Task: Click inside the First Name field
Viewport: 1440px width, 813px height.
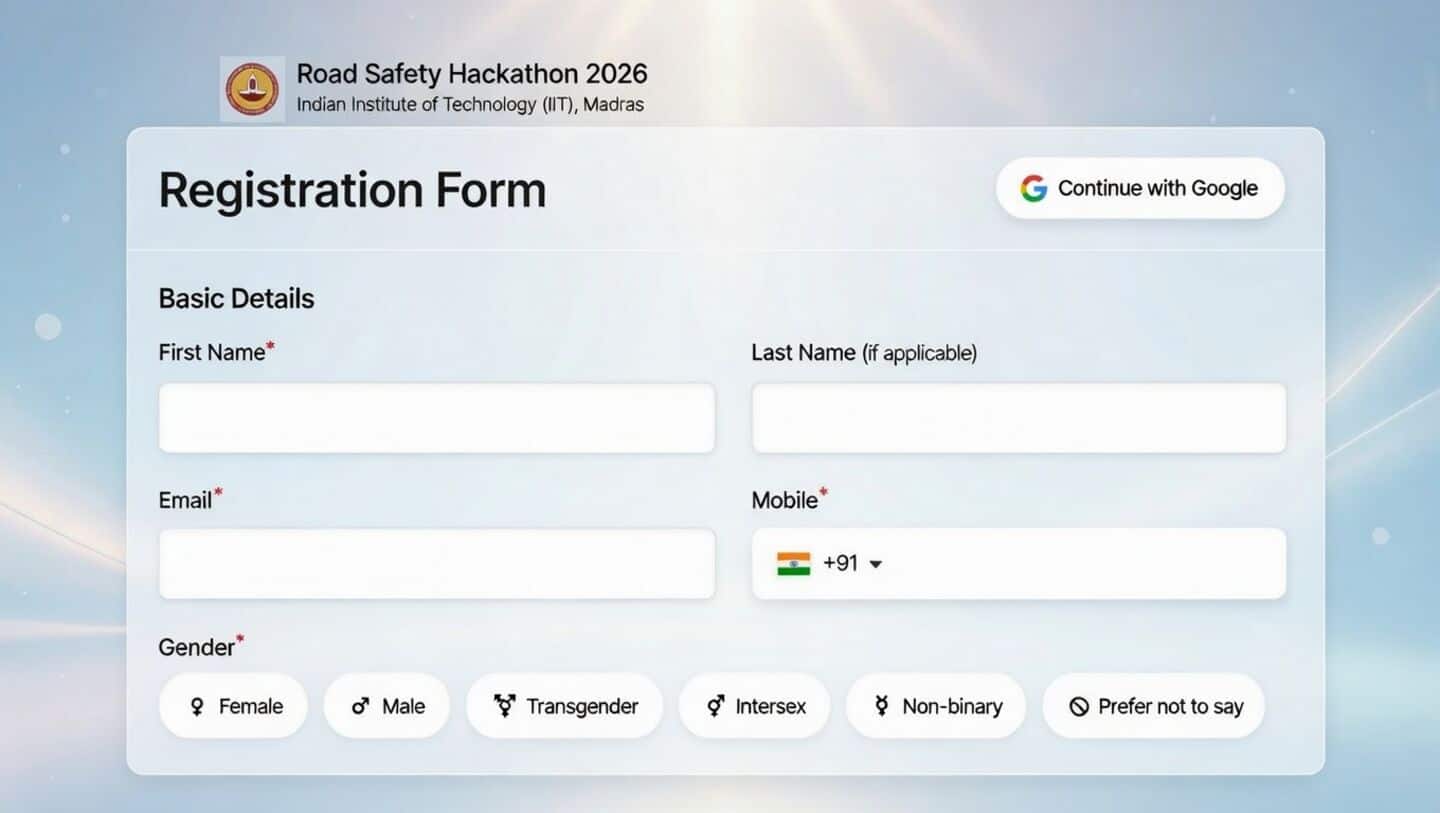Action: 437,418
